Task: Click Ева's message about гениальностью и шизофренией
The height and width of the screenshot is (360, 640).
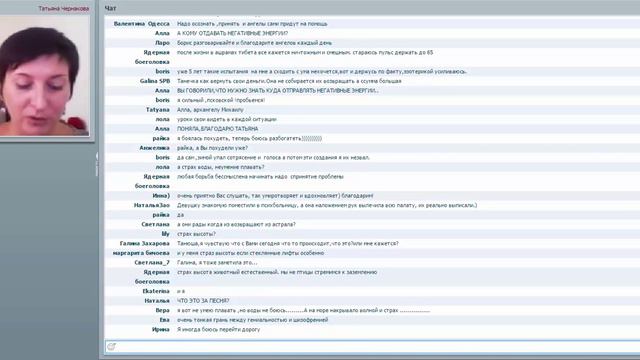Action: [252, 320]
